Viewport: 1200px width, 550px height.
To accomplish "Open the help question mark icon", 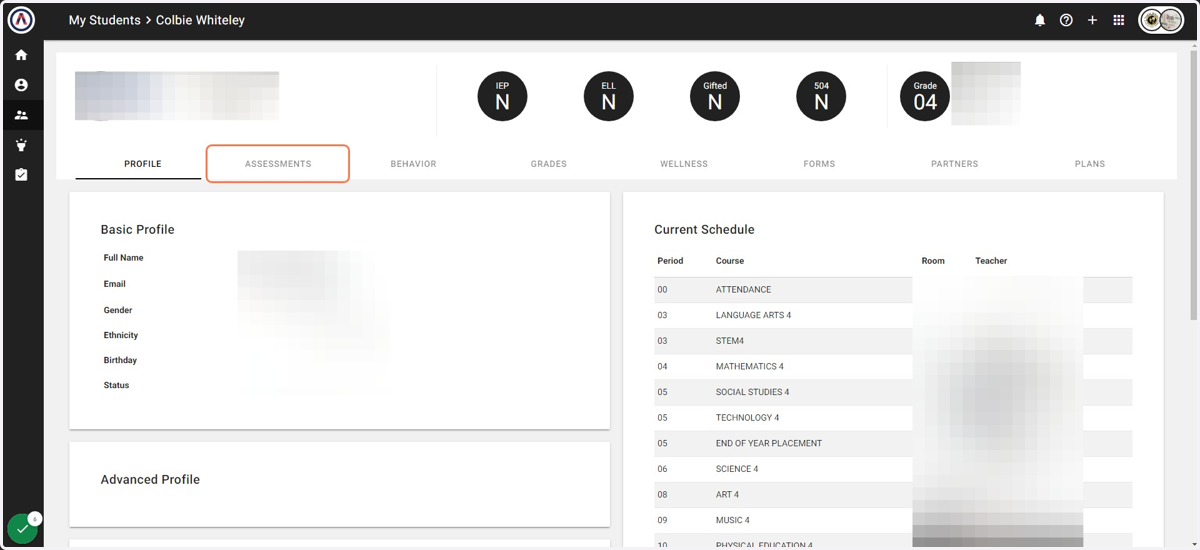I will [1066, 20].
